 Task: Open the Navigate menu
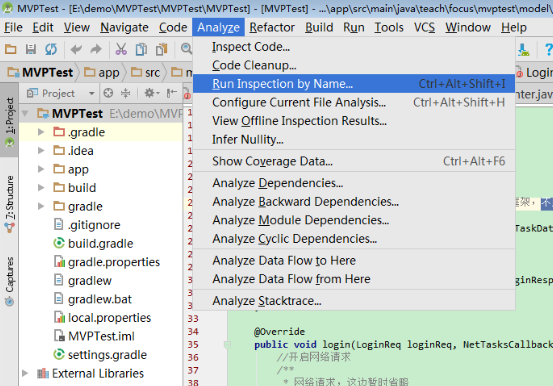coord(124,28)
